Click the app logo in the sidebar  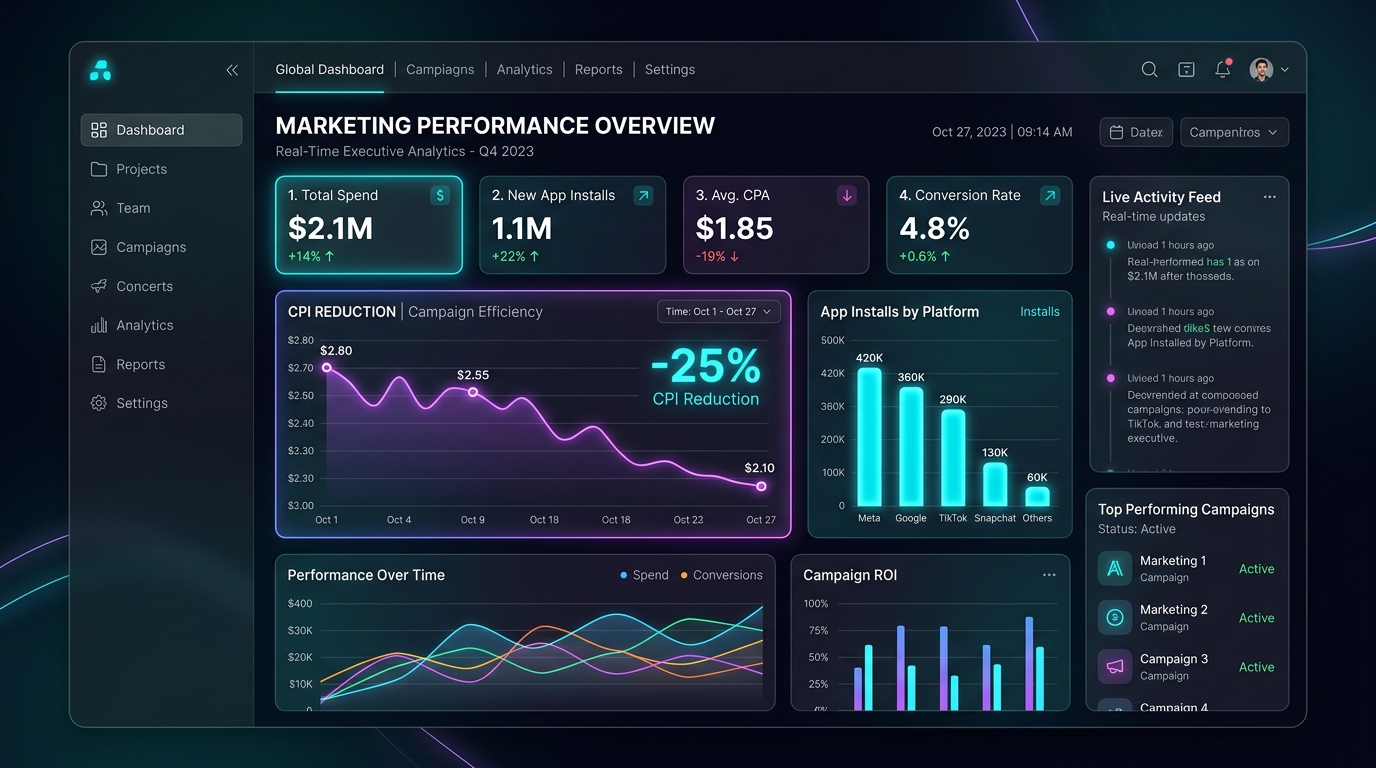pos(100,70)
